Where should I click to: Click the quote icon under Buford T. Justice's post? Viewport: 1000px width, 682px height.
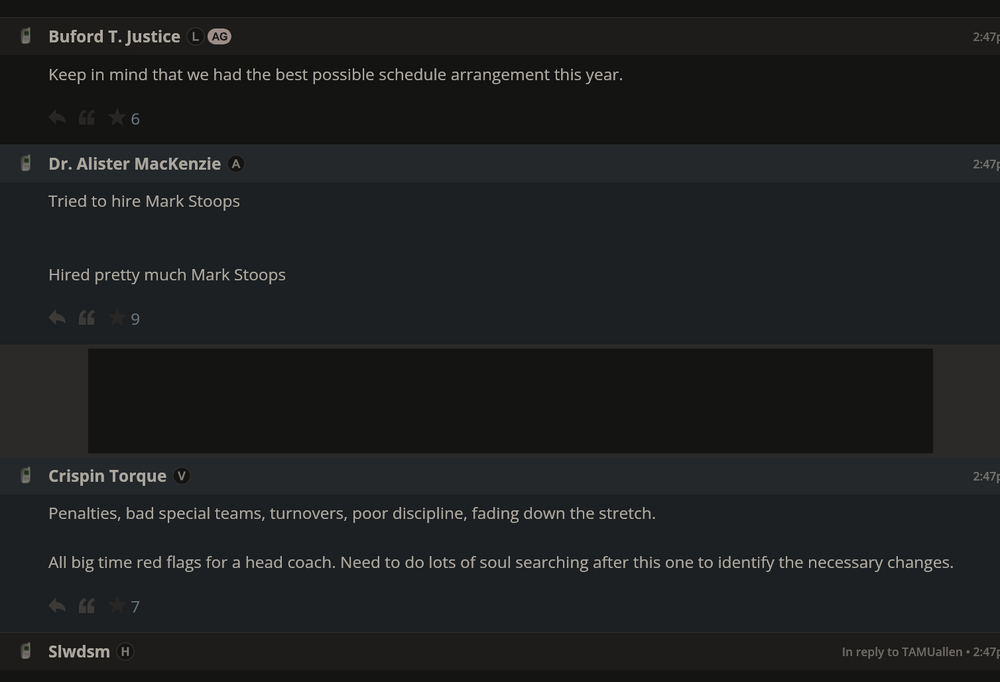click(x=86, y=117)
